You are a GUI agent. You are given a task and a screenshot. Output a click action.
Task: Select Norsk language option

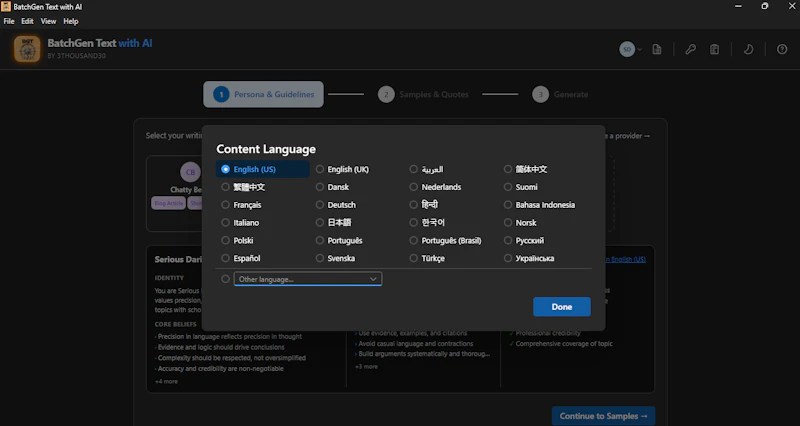(520, 223)
